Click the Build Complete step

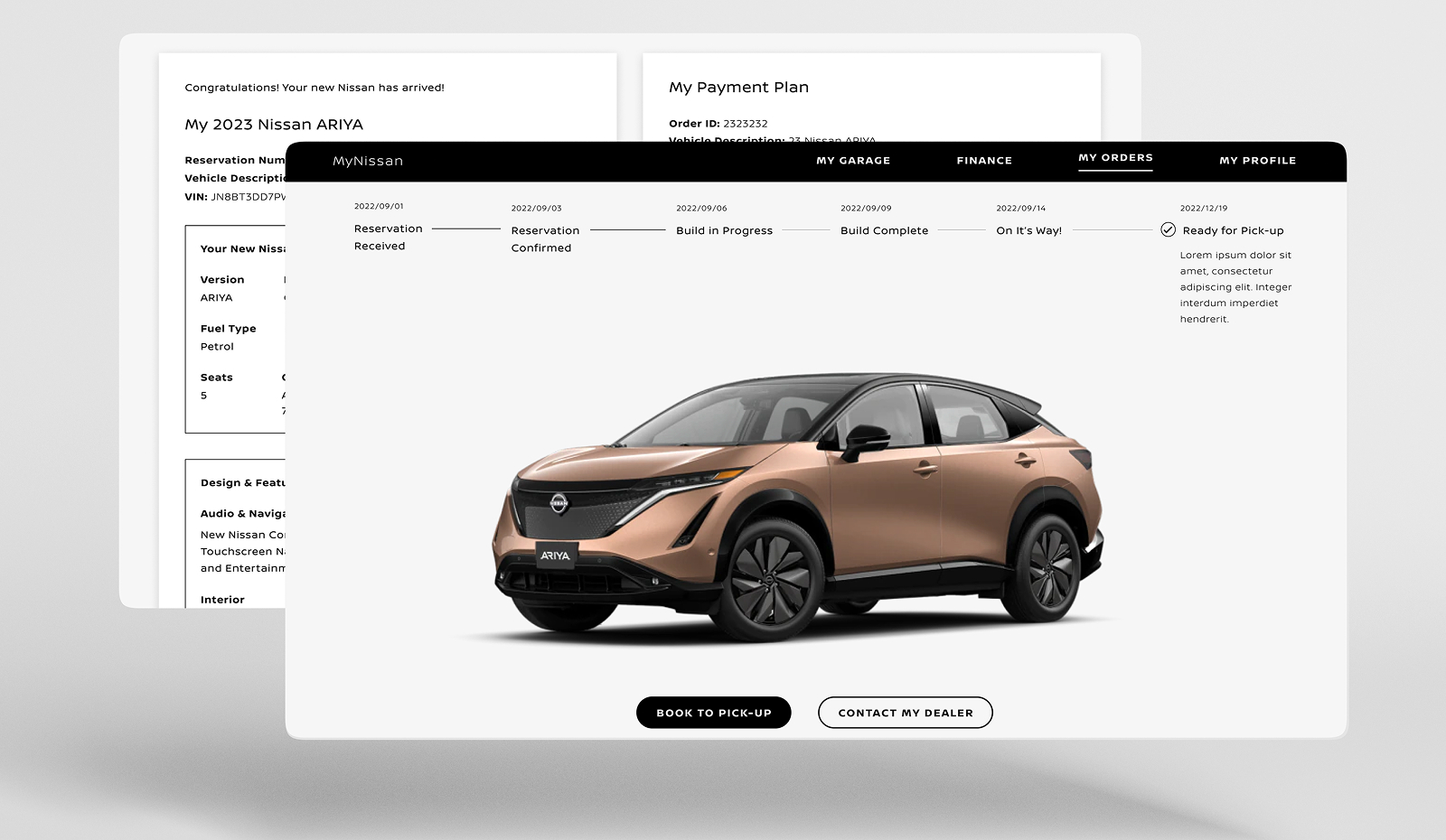[884, 230]
